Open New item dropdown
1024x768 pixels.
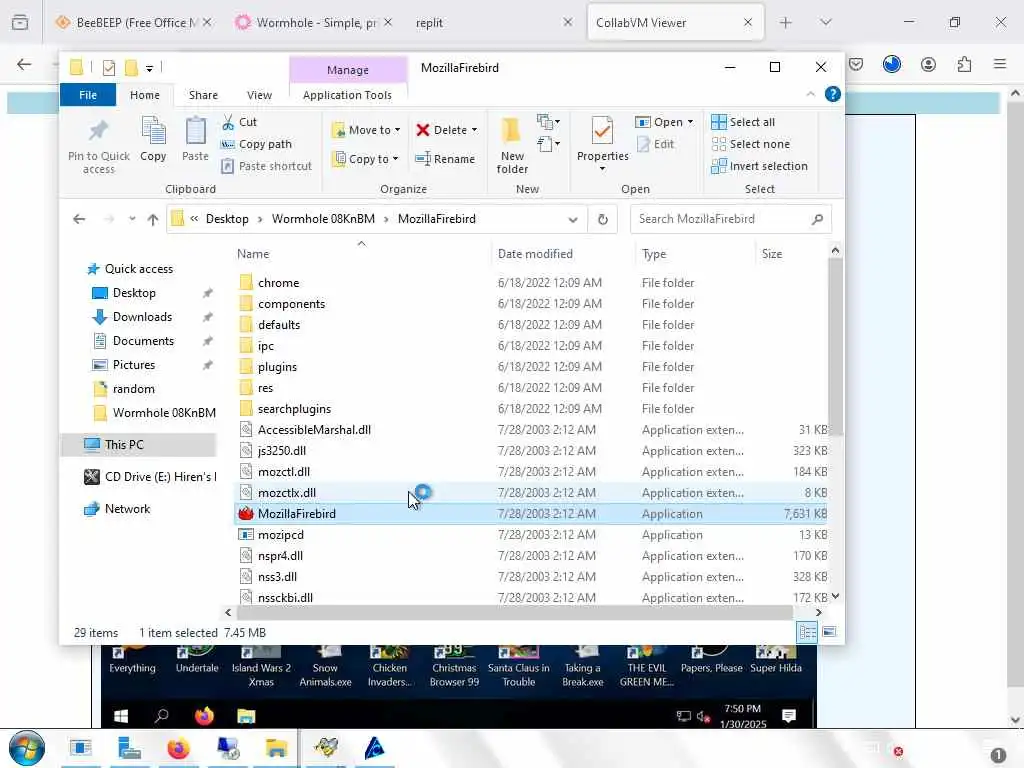(548, 121)
